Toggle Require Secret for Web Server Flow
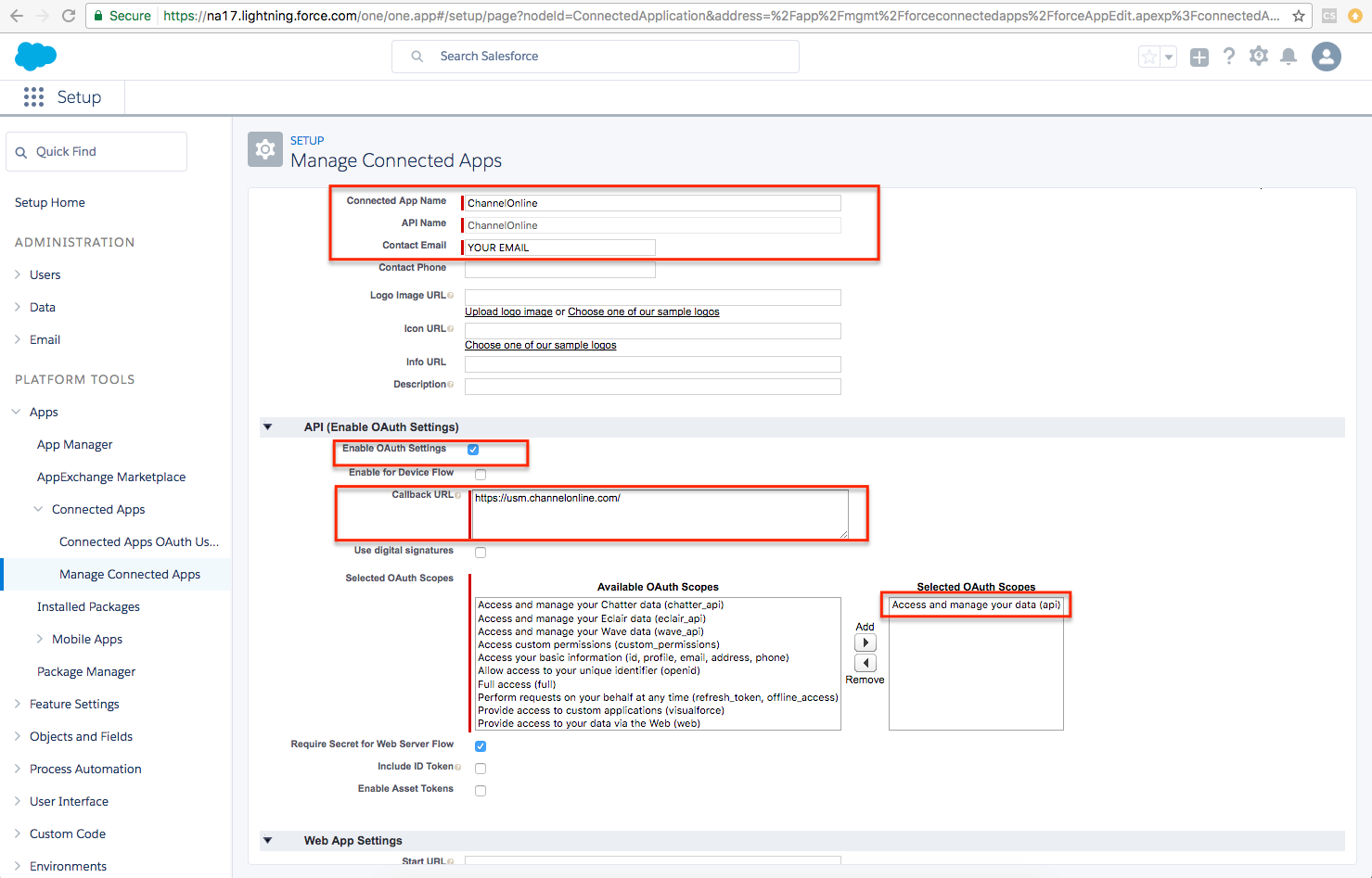 (481, 746)
